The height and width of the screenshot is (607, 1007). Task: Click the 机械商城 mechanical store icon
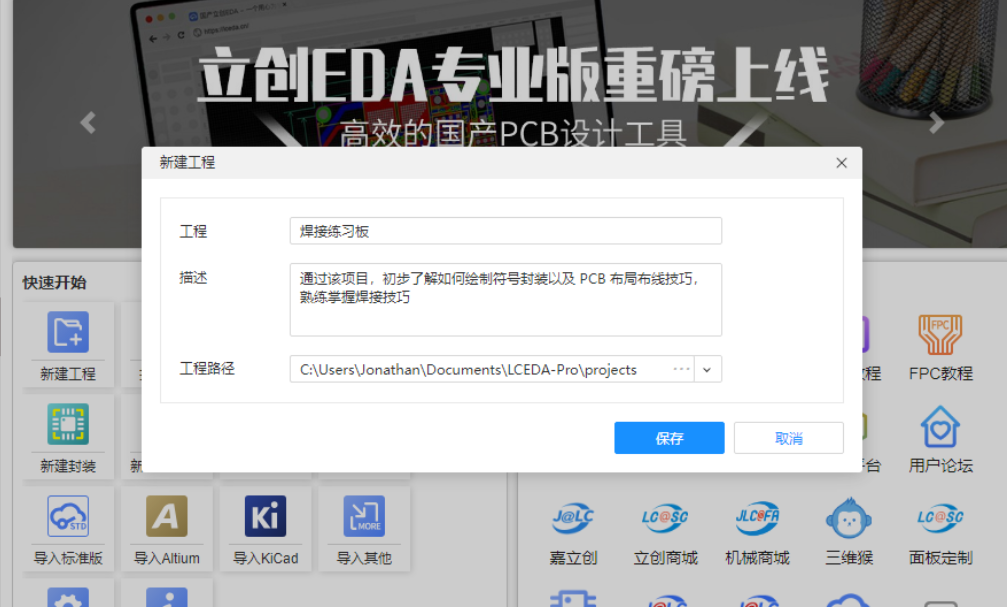pyautogui.click(x=757, y=518)
